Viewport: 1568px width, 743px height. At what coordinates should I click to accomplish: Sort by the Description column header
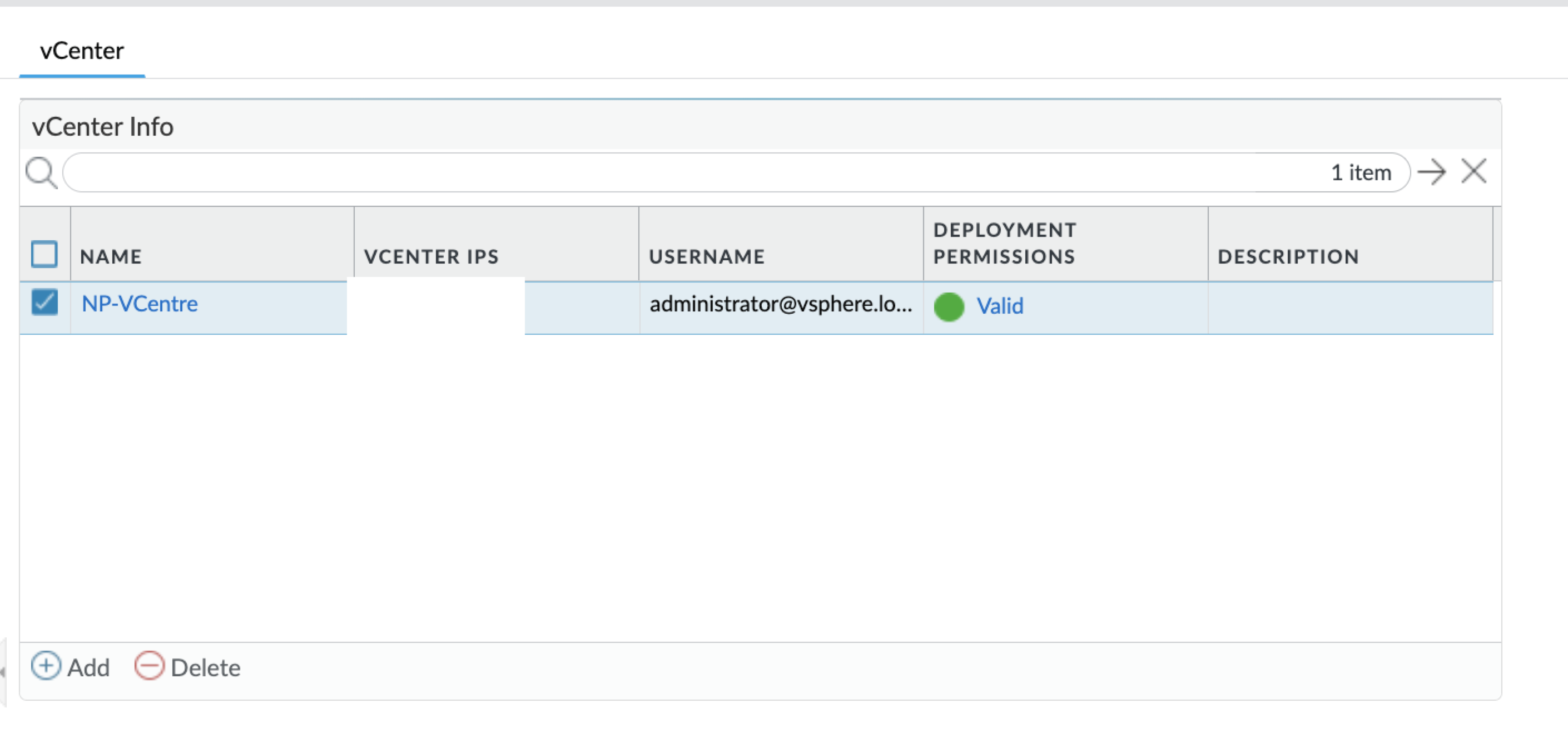click(1288, 257)
